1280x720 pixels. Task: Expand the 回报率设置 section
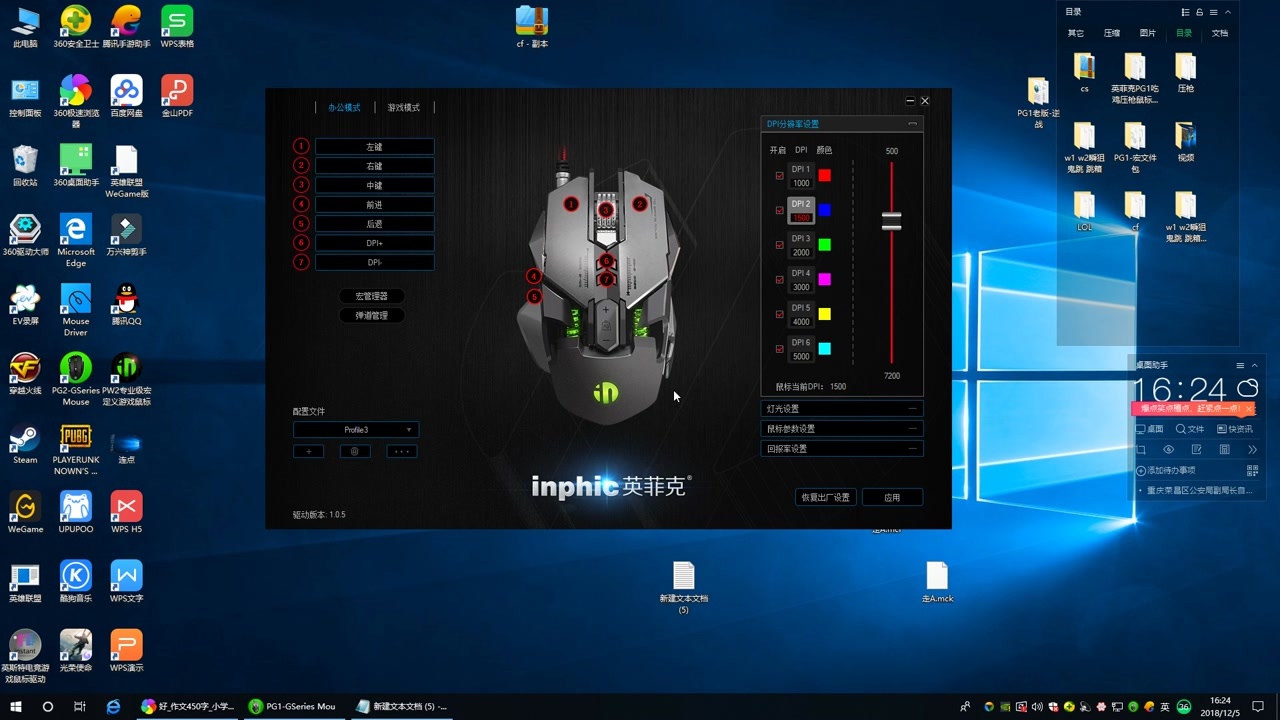841,448
